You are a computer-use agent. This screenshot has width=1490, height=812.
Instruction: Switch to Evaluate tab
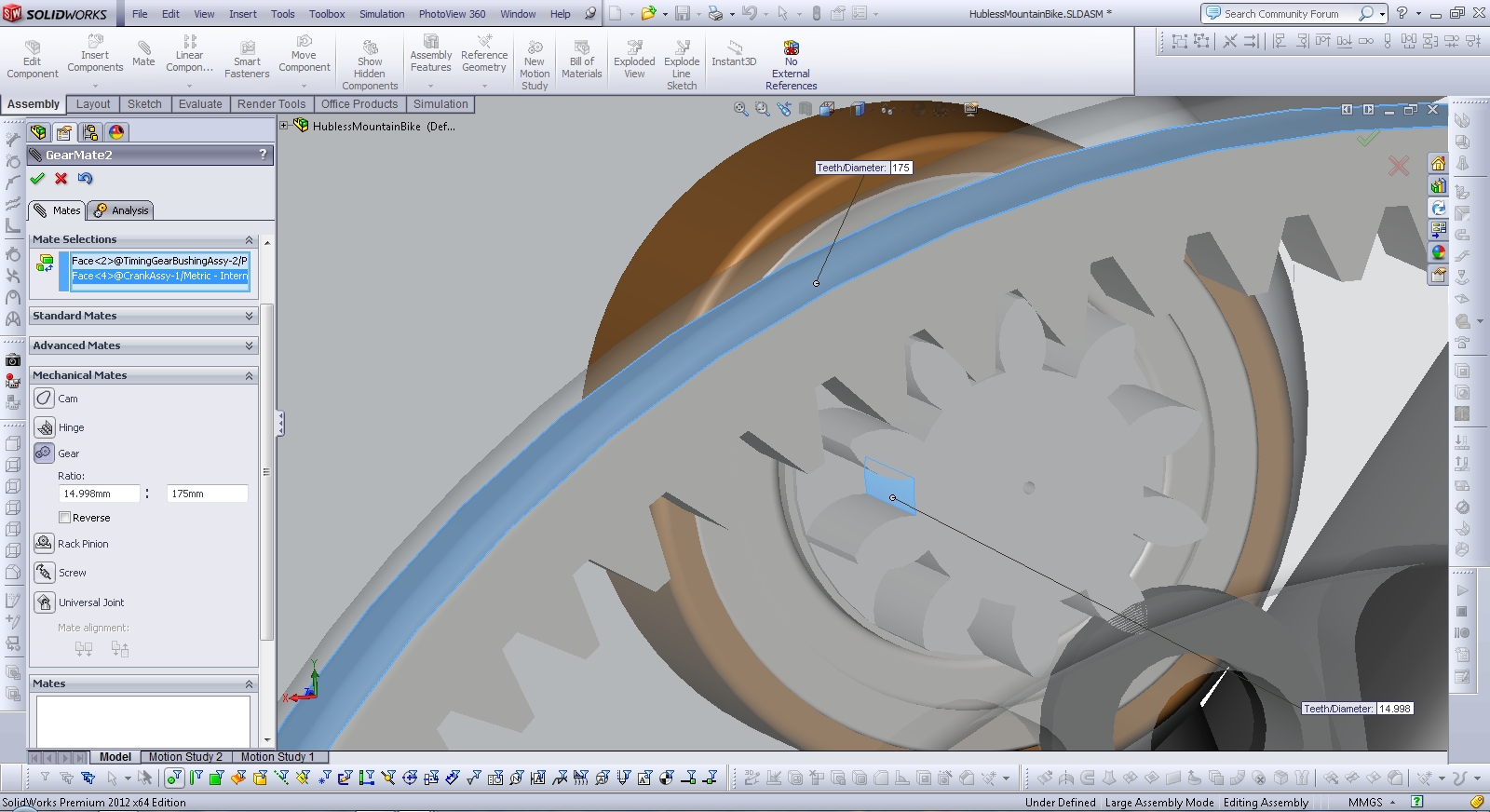tap(200, 104)
